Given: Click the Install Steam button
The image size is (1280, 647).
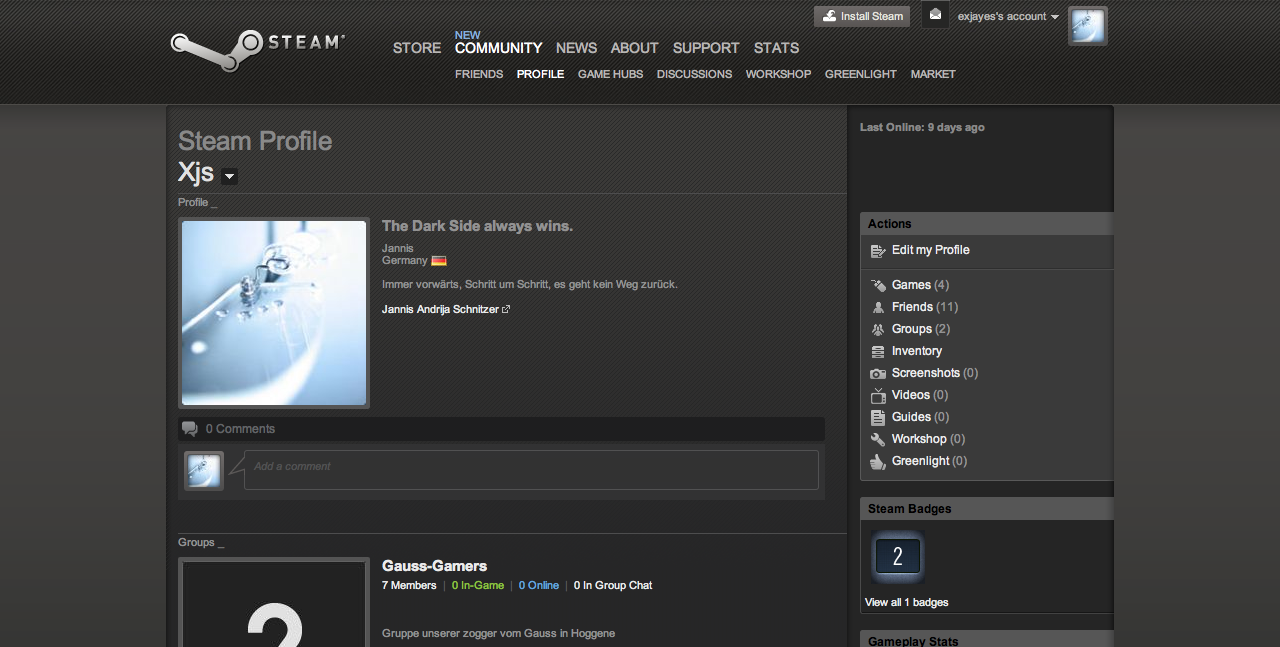Looking at the screenshot, I should (862, 16).
